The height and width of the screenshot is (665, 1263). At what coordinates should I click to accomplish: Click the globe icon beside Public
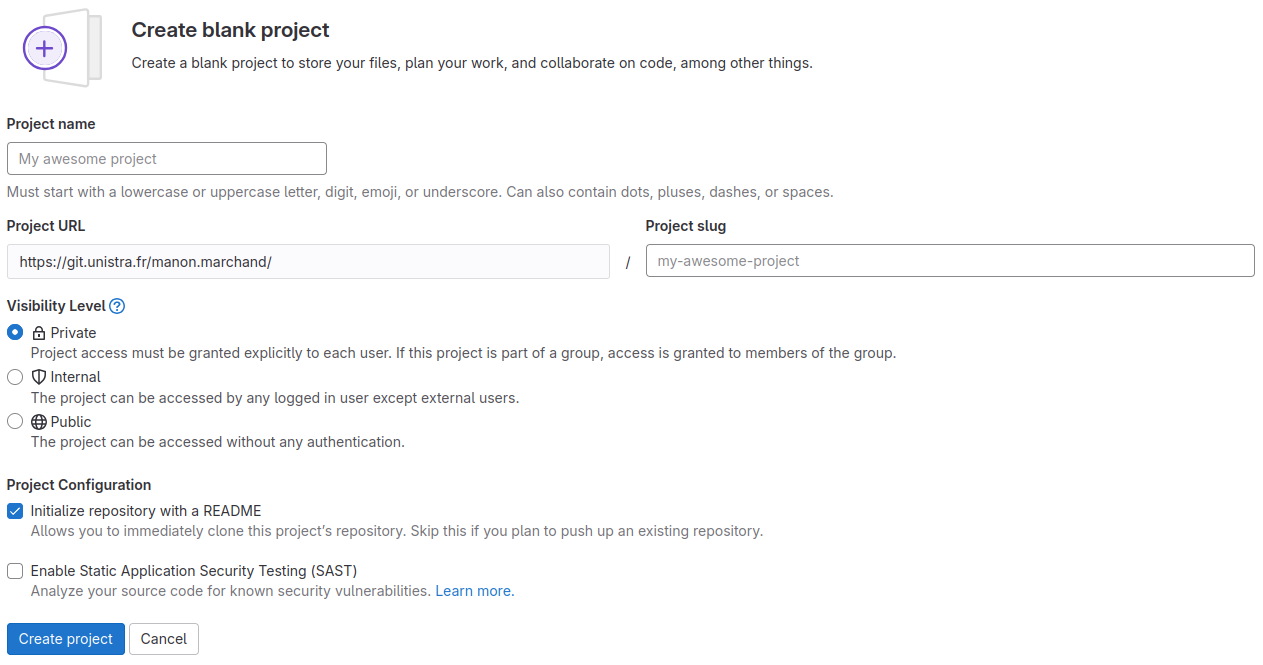click(x=38, y=421)
